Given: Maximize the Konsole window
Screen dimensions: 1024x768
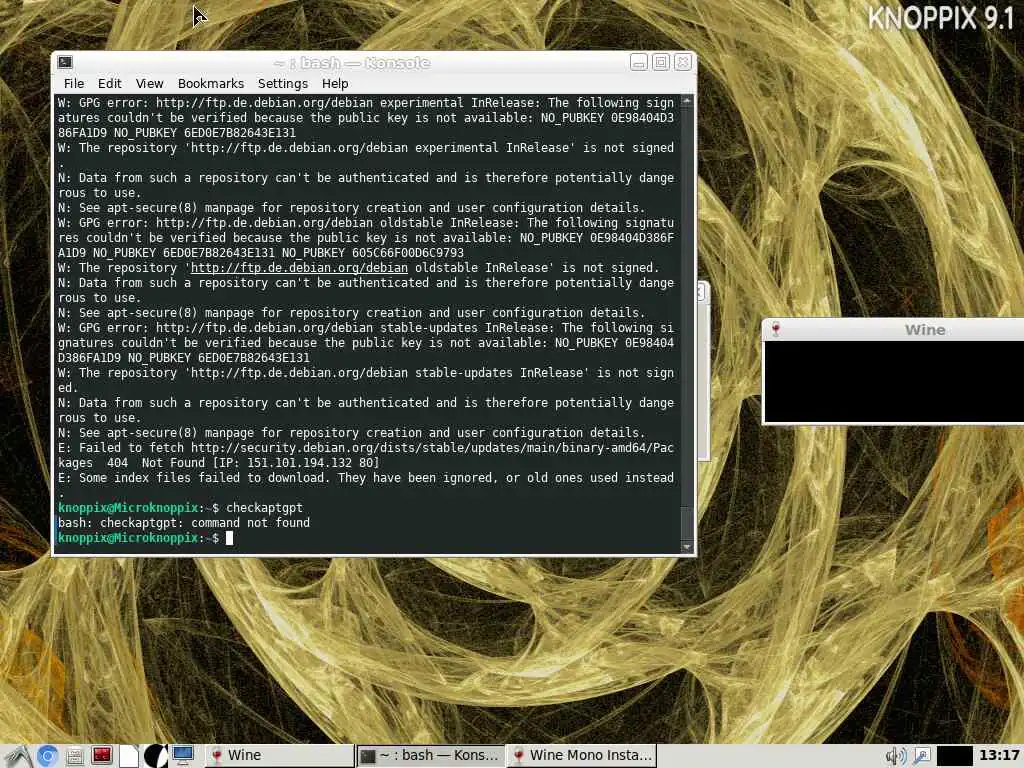Looking at the screenshot, I should [661, 63].
